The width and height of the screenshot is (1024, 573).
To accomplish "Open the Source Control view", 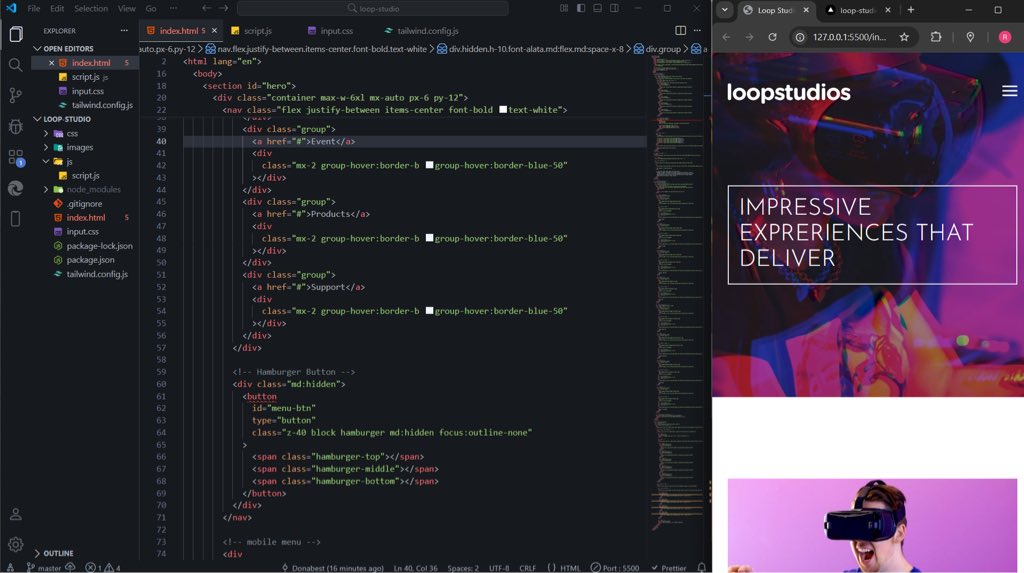I will coord(16,95).
